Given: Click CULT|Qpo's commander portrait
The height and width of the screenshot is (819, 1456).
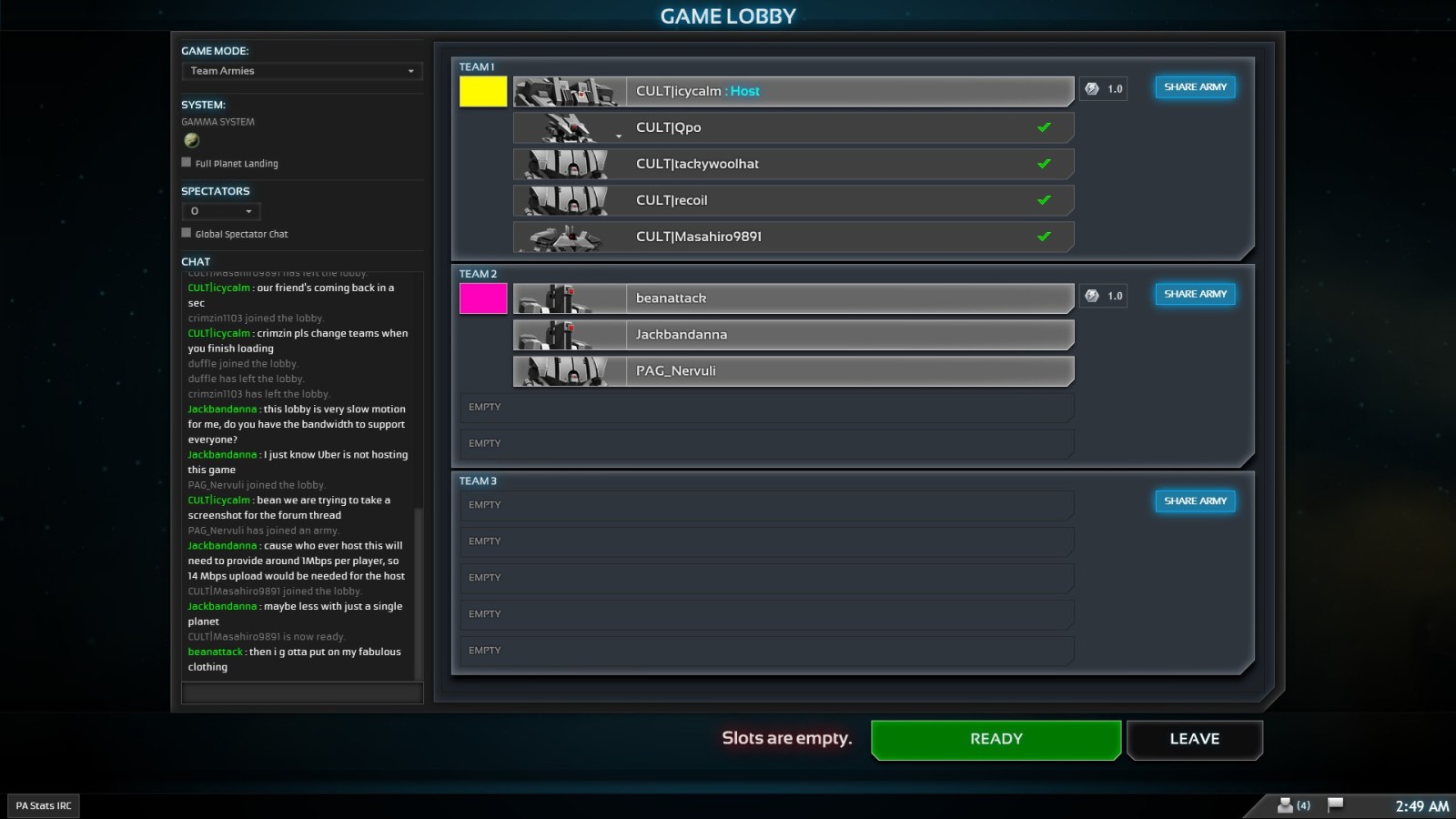Looking at the screenshot, I should [x=569, y=127].
